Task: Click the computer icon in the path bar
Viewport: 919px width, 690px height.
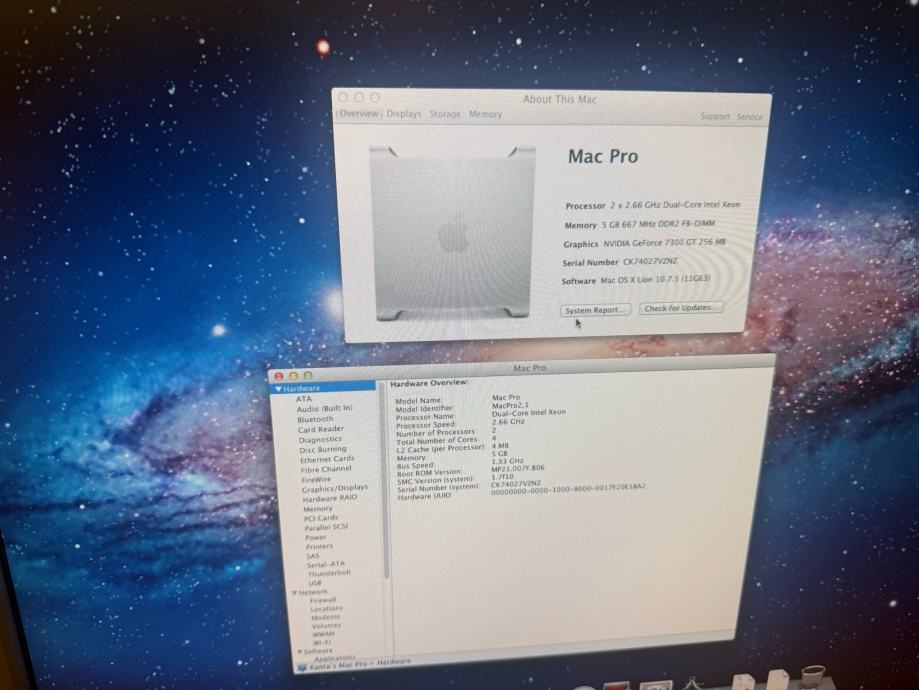Action: 302,667
